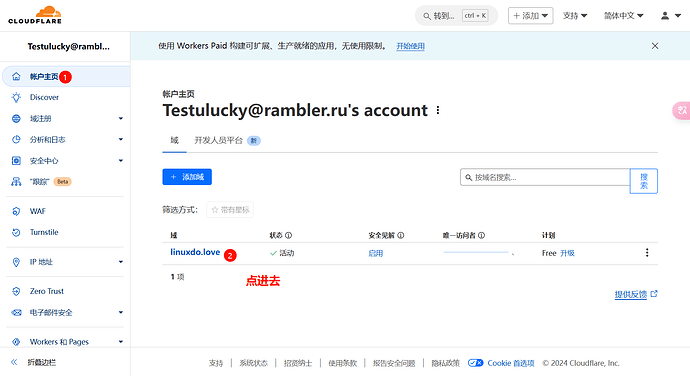
Task: Select the Domains tab
Action: (x=175, y=140)
